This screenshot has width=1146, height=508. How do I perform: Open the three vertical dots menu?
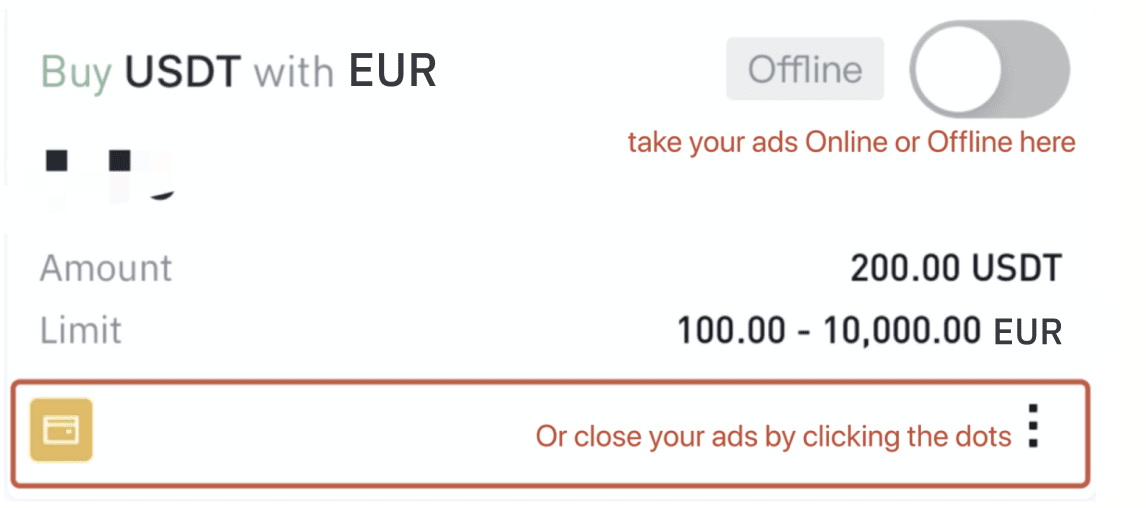tap(1033, 425)
